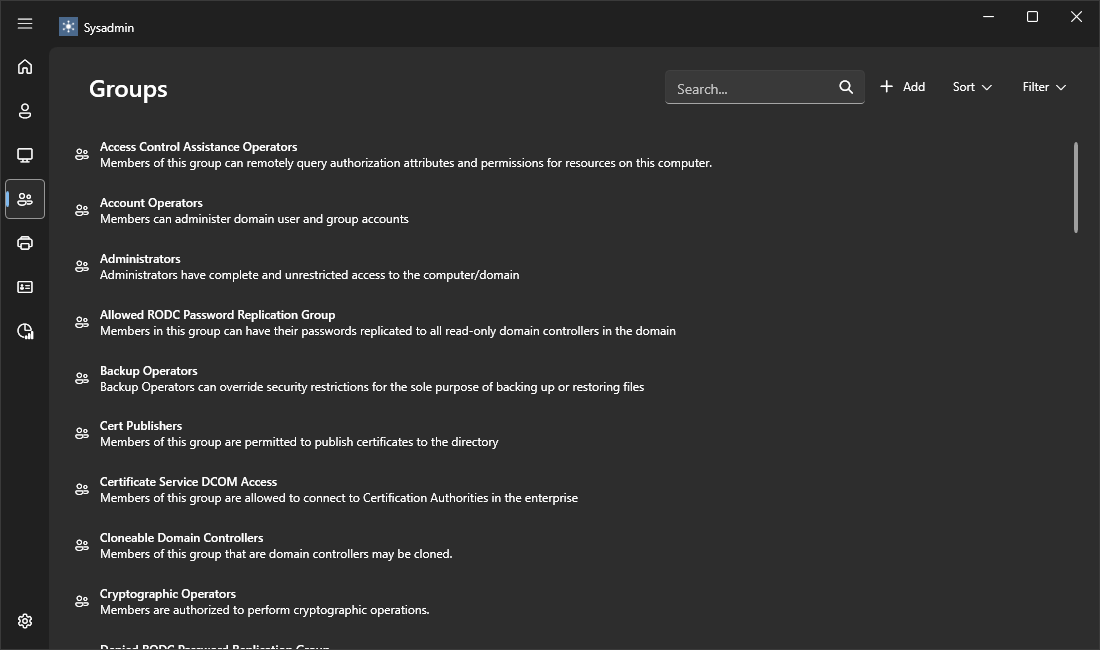Screen dimensions: 1100x650
Task: Select the Backup Operators group entry
Action: [x=149, y=371]
